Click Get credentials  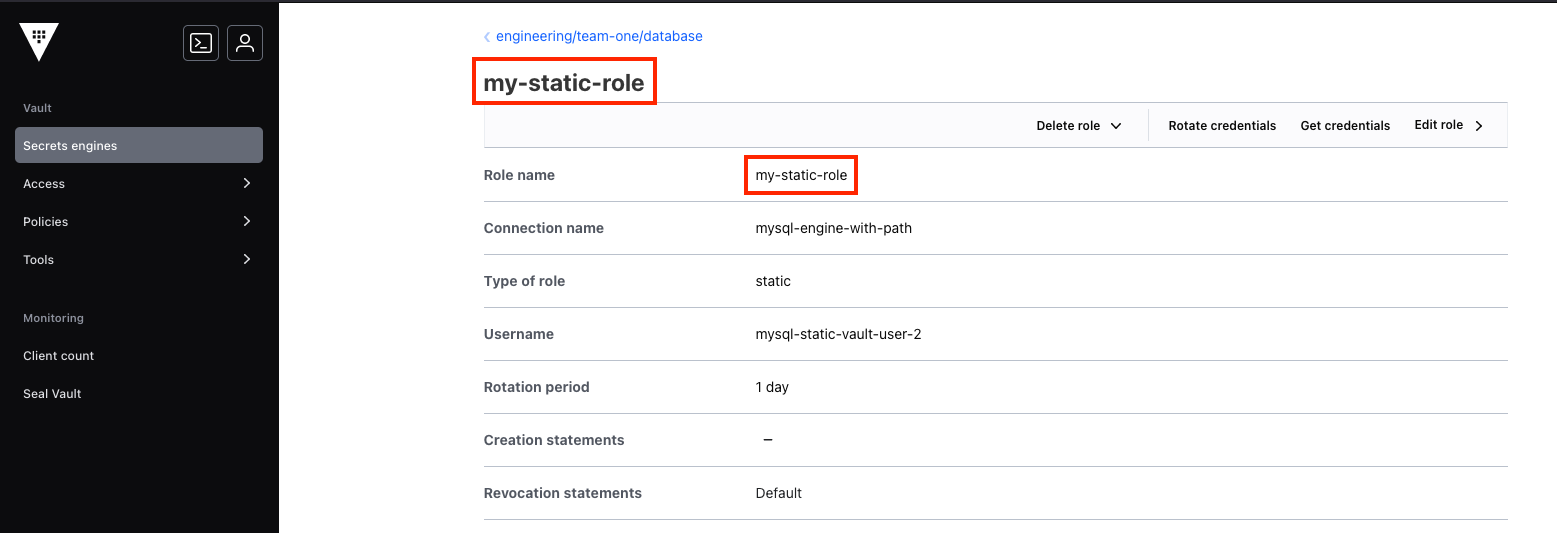tap(1345, 126)
